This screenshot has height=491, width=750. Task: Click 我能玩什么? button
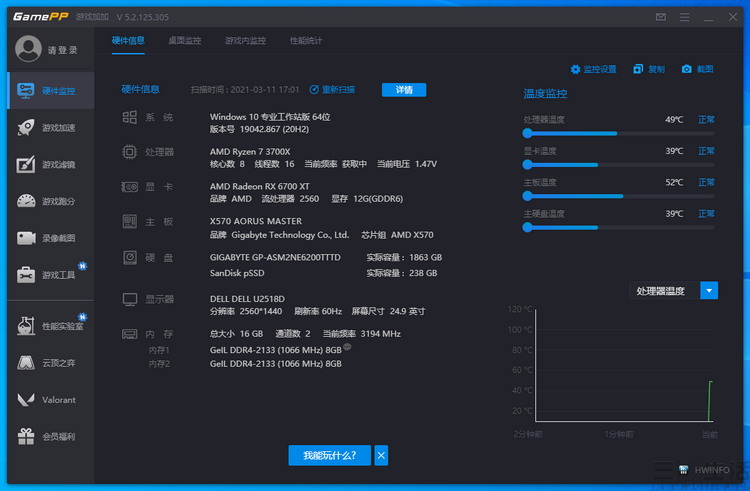330,455
